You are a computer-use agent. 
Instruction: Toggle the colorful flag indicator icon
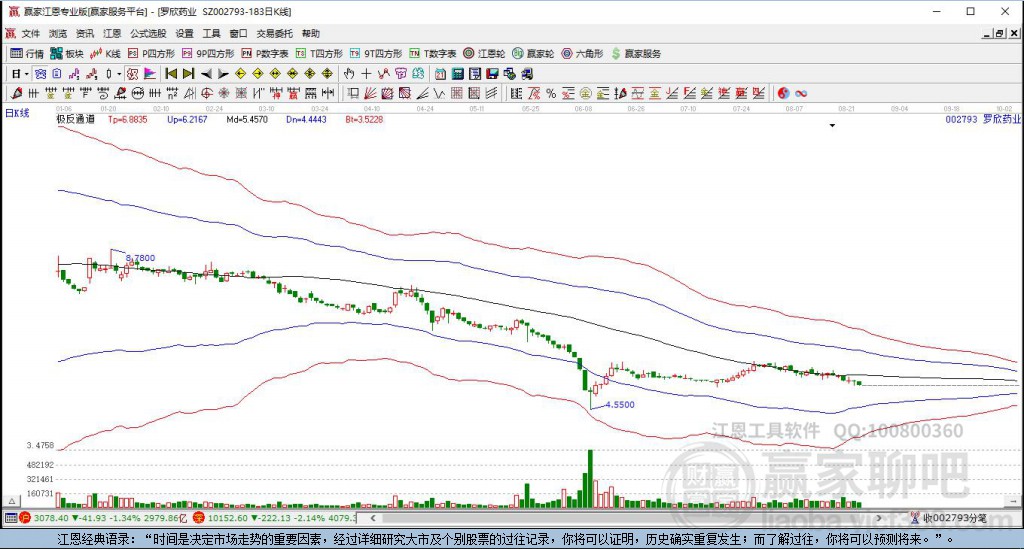click(x=150, y=74)
